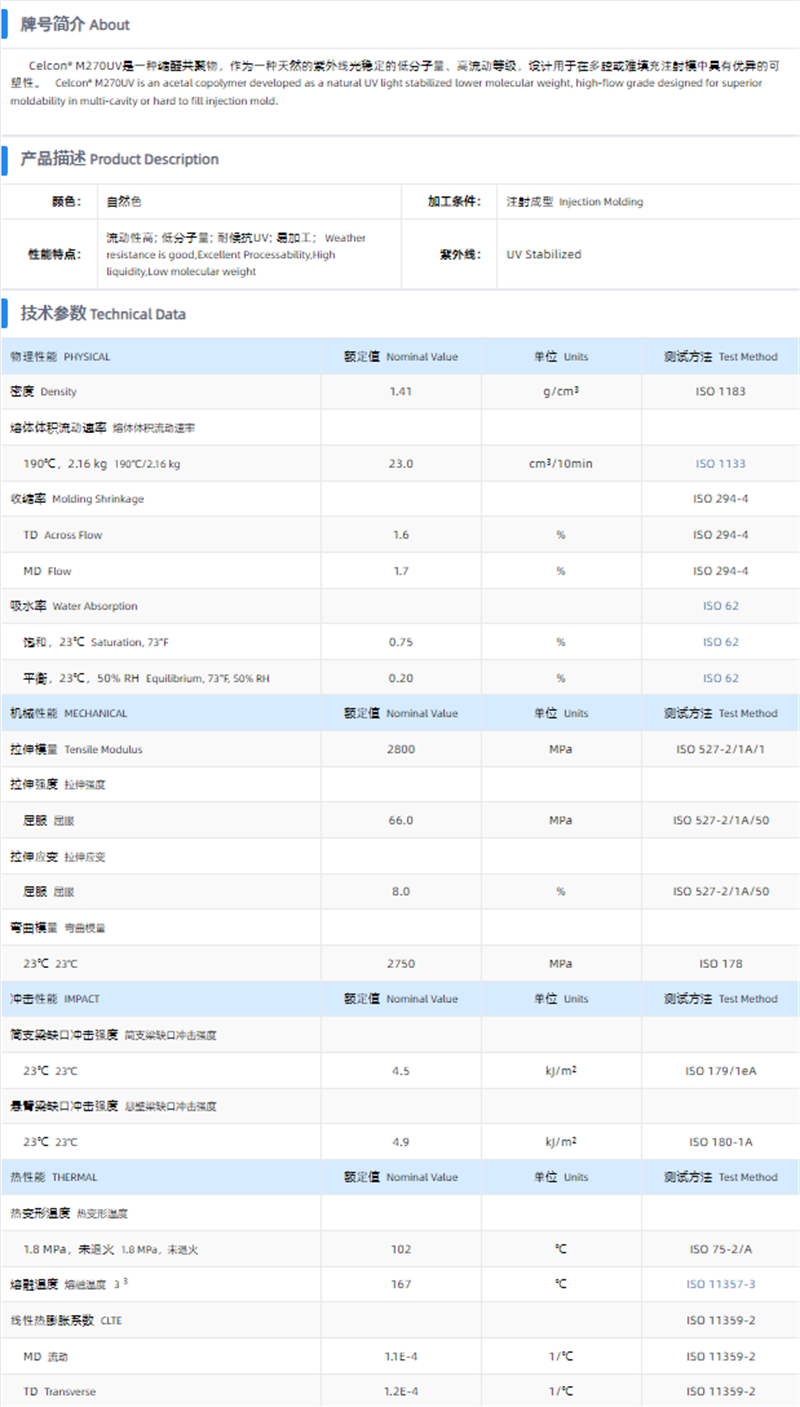Image resolution: width=800 pixels, height=1407 pixels.
Task: Click the Density value 1.41
Action: (401, 392)
